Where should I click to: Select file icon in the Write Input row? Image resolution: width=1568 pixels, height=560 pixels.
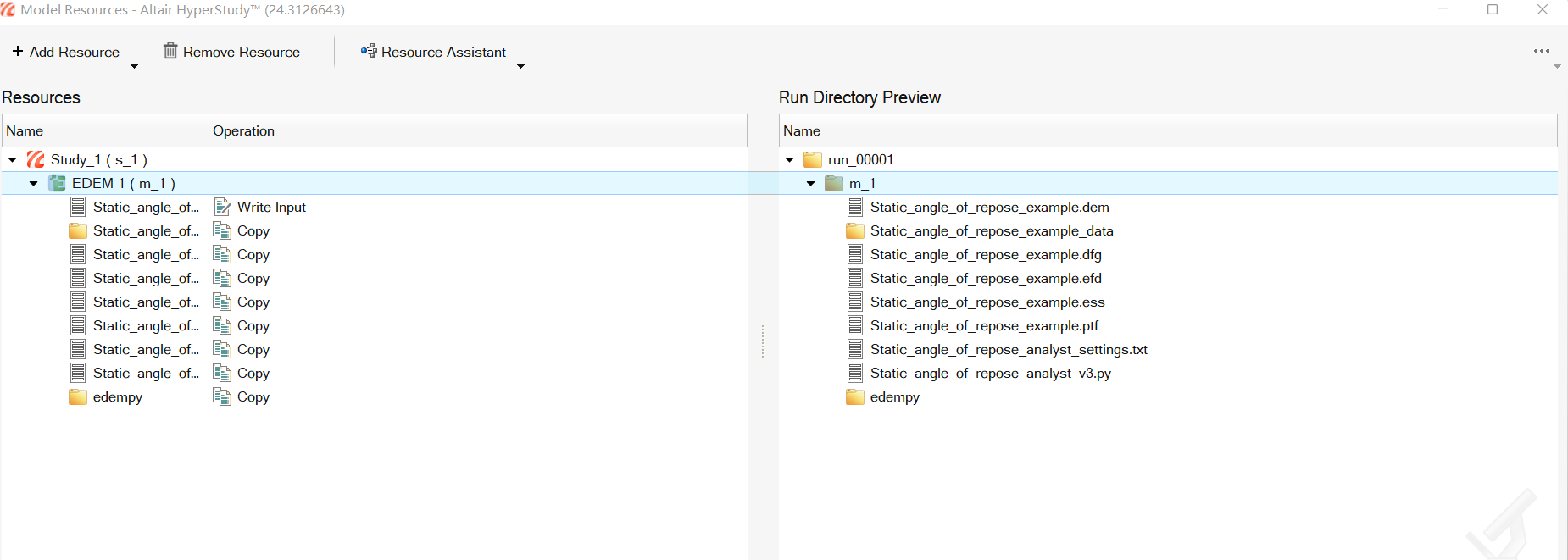tap(78, 207)
